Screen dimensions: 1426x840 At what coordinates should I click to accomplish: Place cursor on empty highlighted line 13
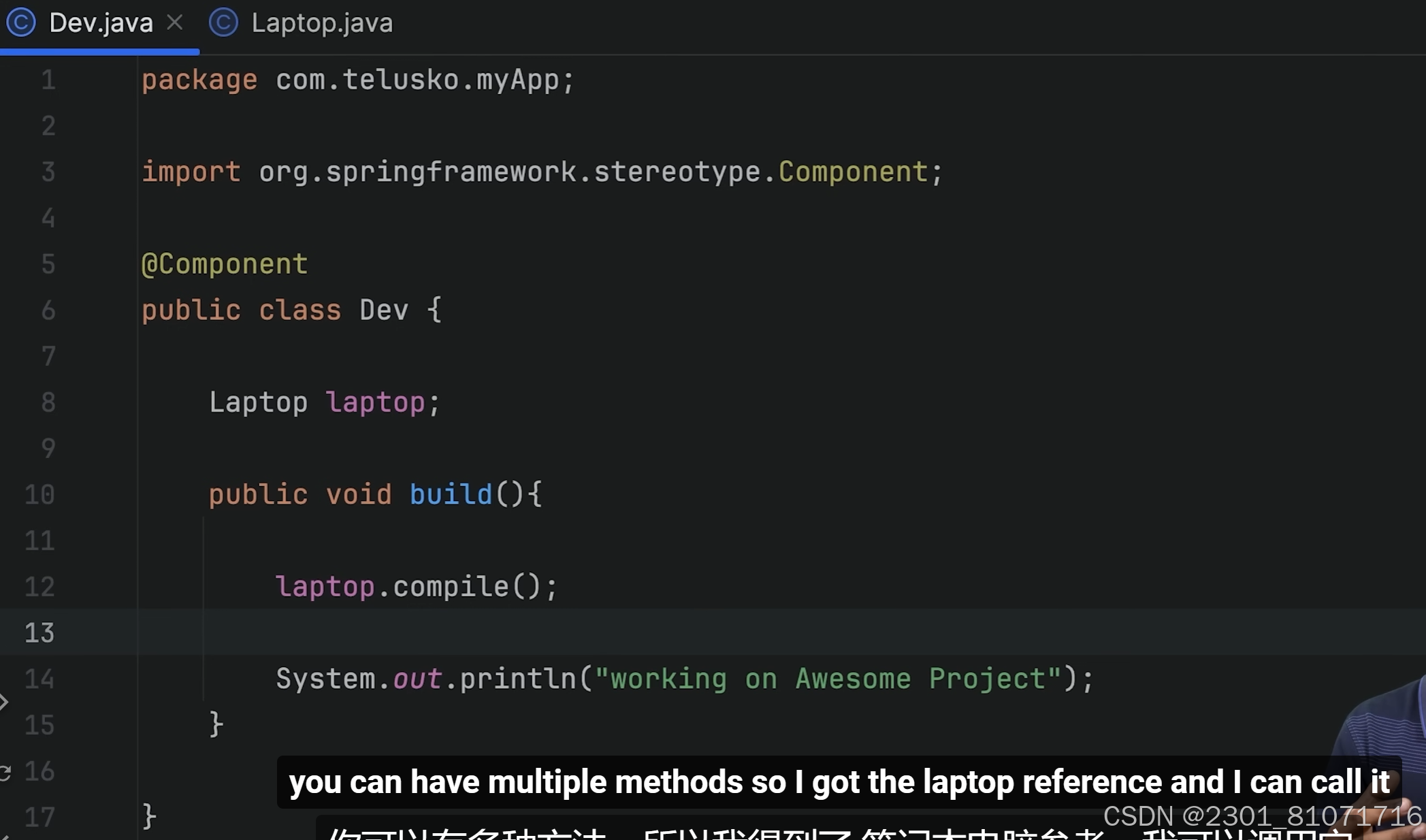click(681, 633)
